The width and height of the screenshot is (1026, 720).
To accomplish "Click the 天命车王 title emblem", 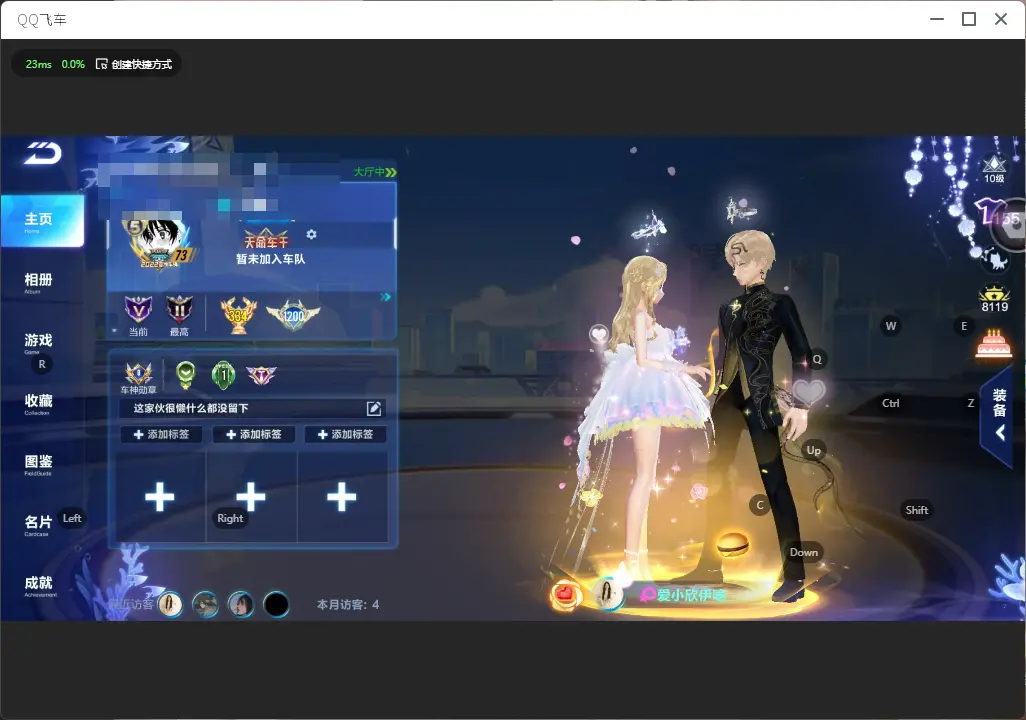I will coord(266,240).
